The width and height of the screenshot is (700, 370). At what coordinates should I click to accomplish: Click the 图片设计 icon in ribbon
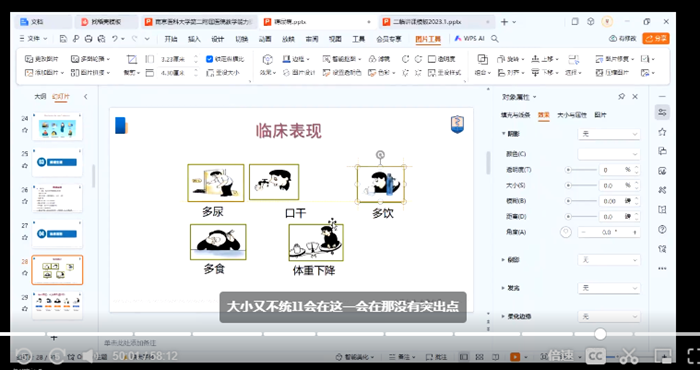point(287,73)
